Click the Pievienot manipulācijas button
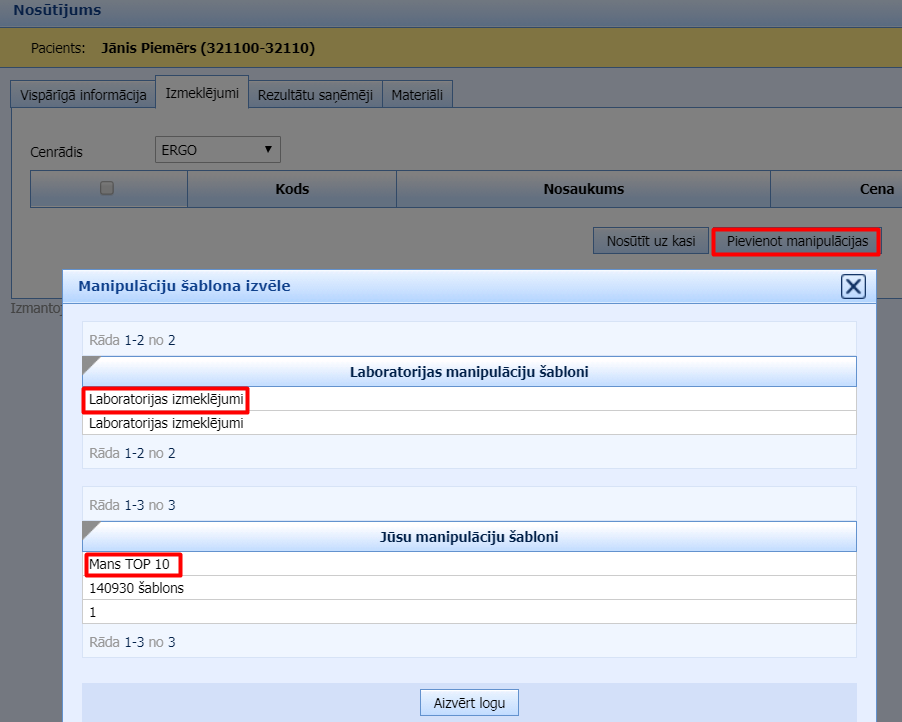The height and width of the screenshot is (722, 902). coord(796,241)
